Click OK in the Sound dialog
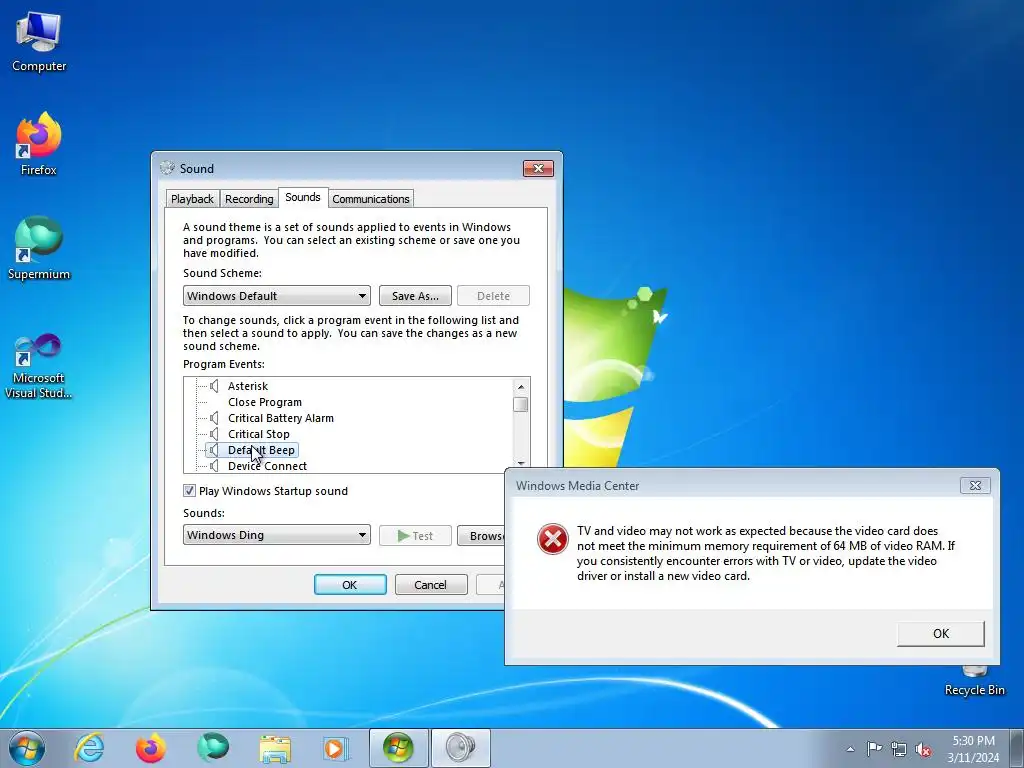This screenshot has width=1024, height=768. pos(350,584)
